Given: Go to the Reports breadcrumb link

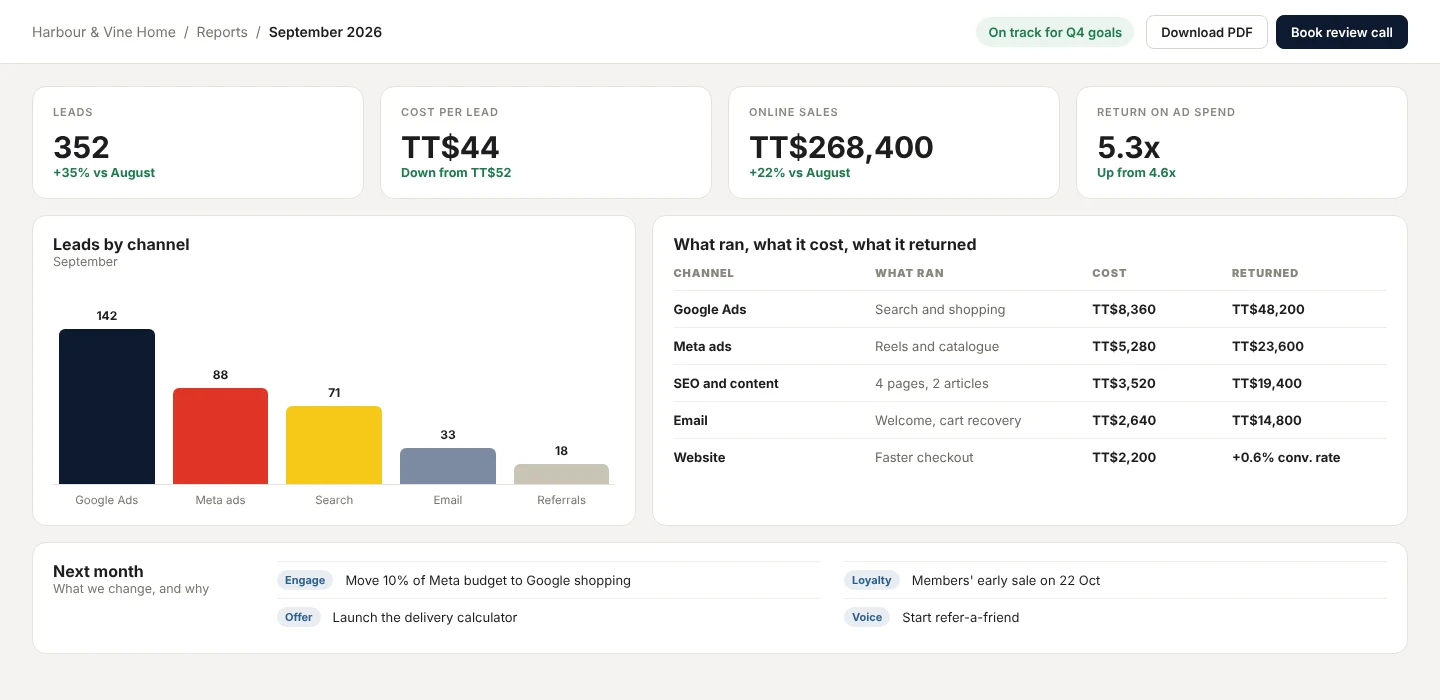Looking at the screenshot, I should pos(222,32).
